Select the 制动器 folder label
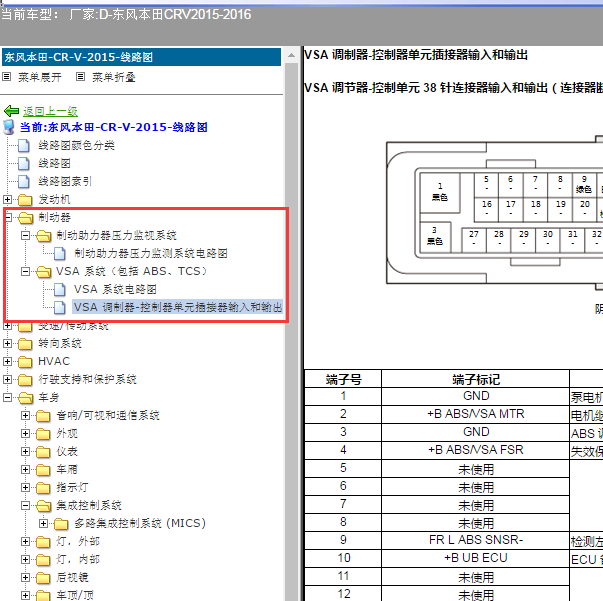 pos(54,218)
